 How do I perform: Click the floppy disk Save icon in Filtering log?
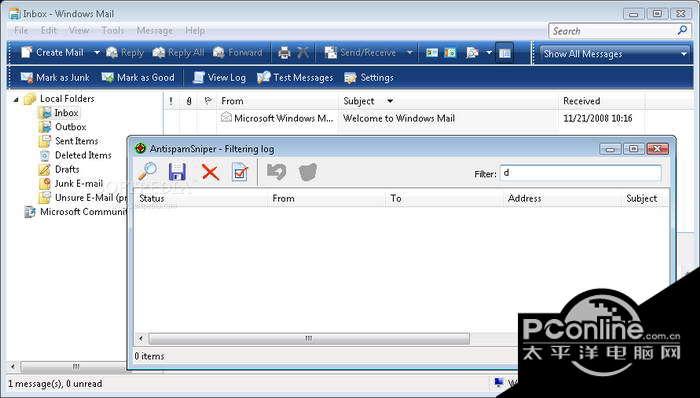177,172
